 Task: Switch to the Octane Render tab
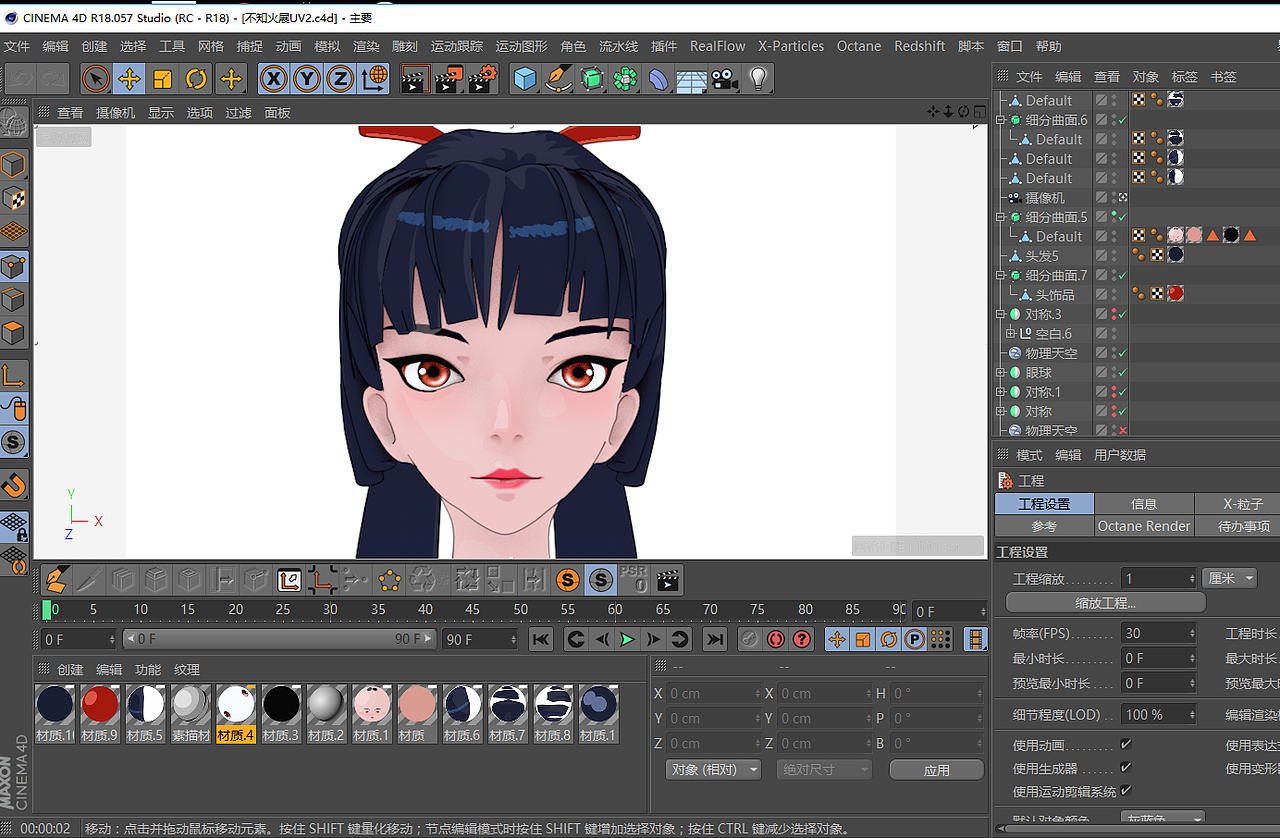pos(1144,526)
